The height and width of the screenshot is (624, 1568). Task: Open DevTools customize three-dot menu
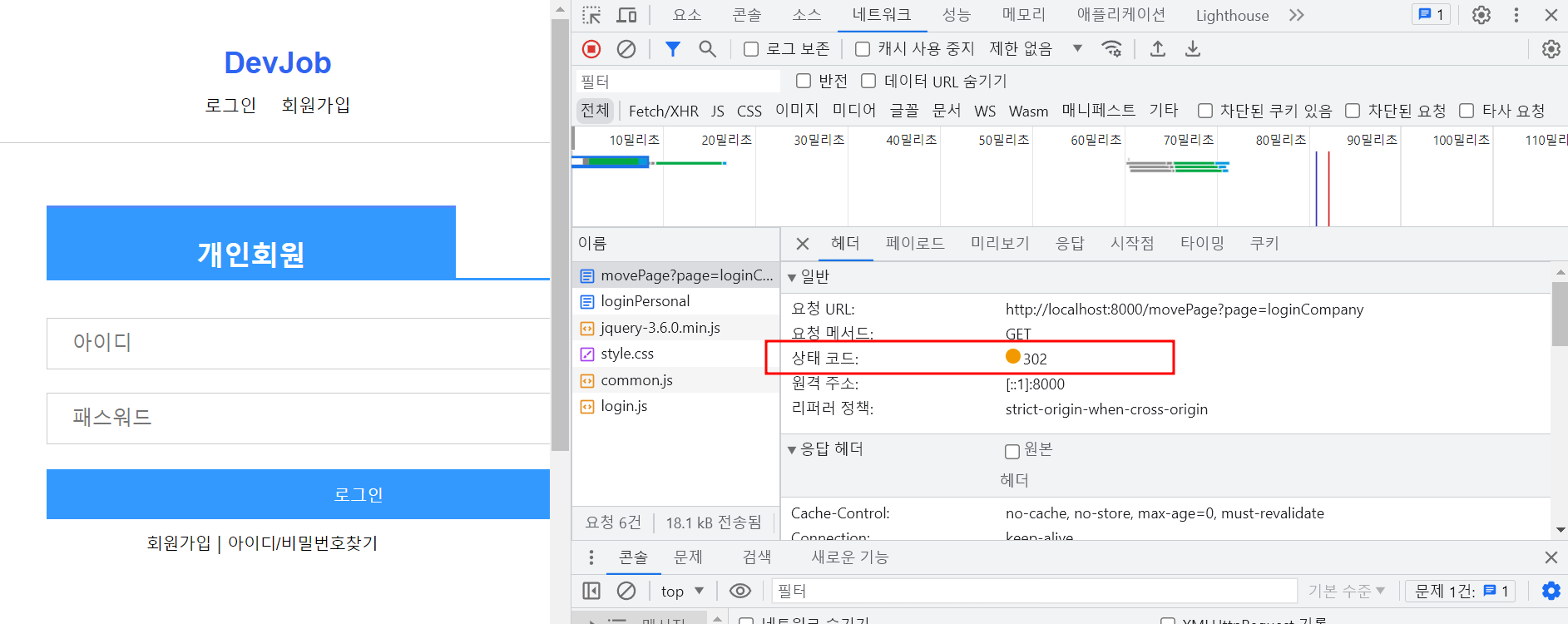click(x=1516, y=15)
